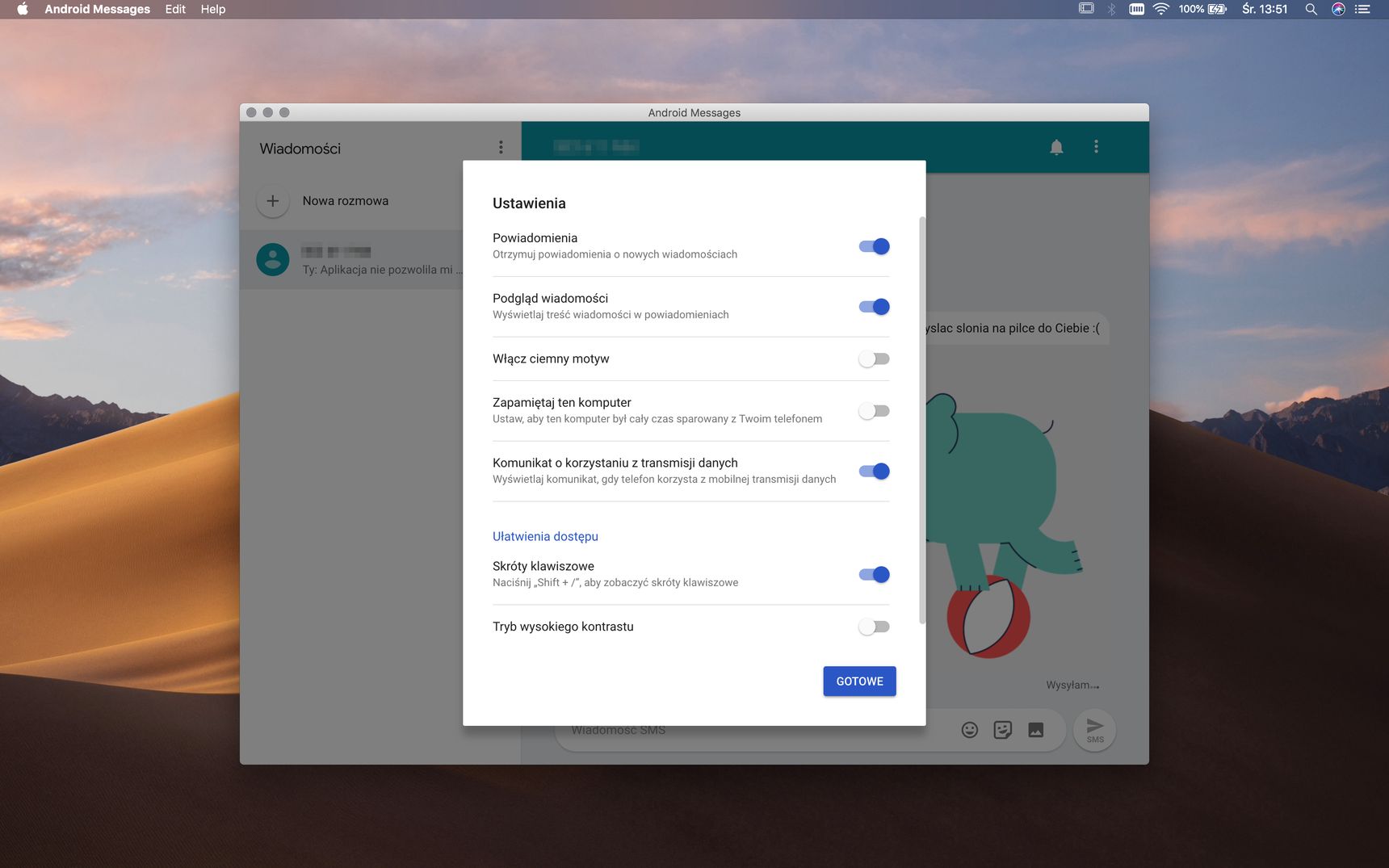Screen dimensions: 1389x868
Task: Click Bluetooth icon in menu bar
Action: 1111,9
